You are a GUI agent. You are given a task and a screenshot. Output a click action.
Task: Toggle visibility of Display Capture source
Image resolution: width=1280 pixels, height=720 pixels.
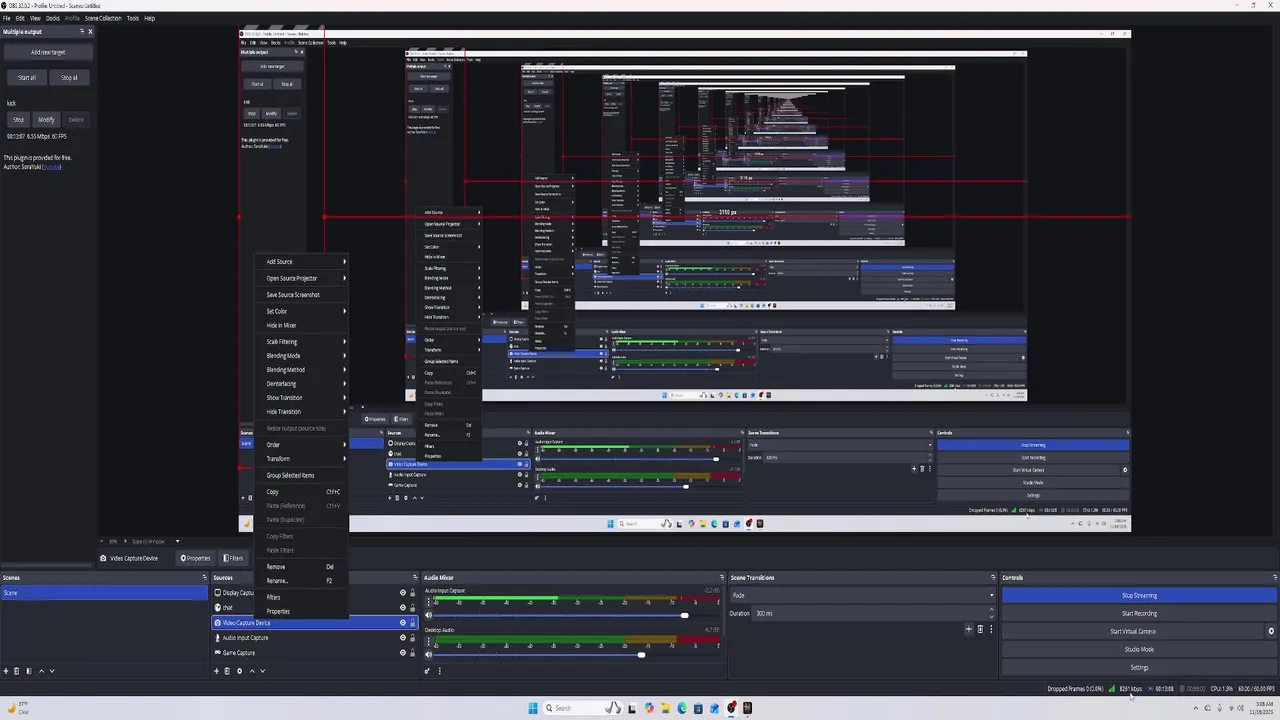coord(403,593)
